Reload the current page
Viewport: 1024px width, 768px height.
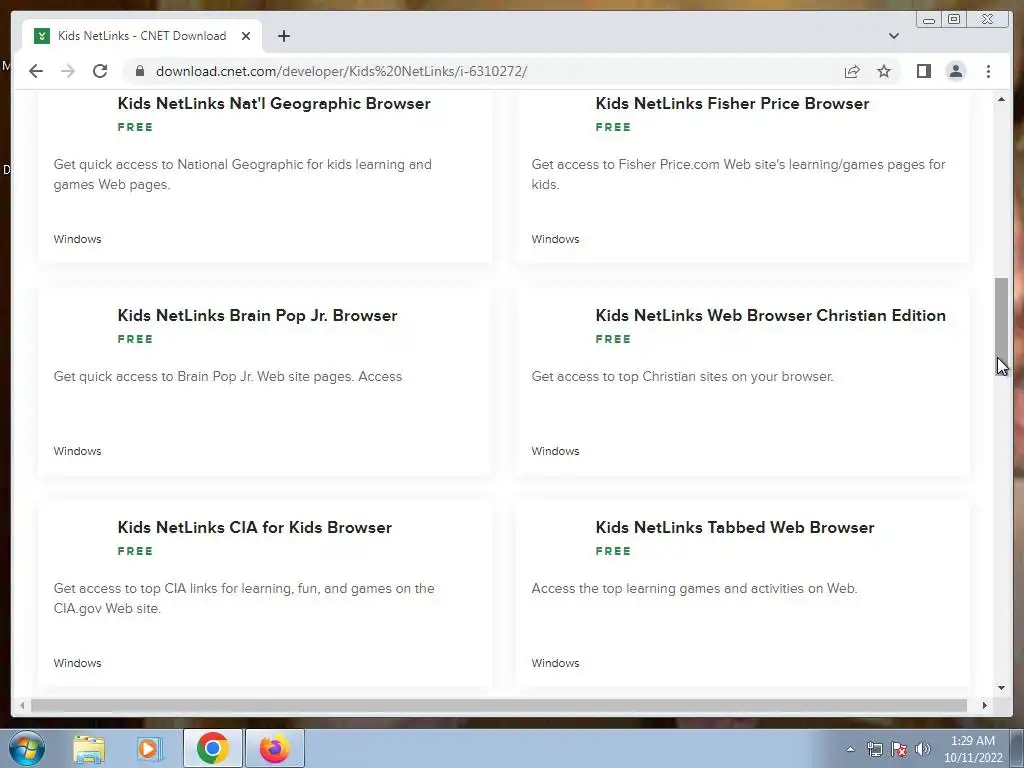[x=100, y=71]
